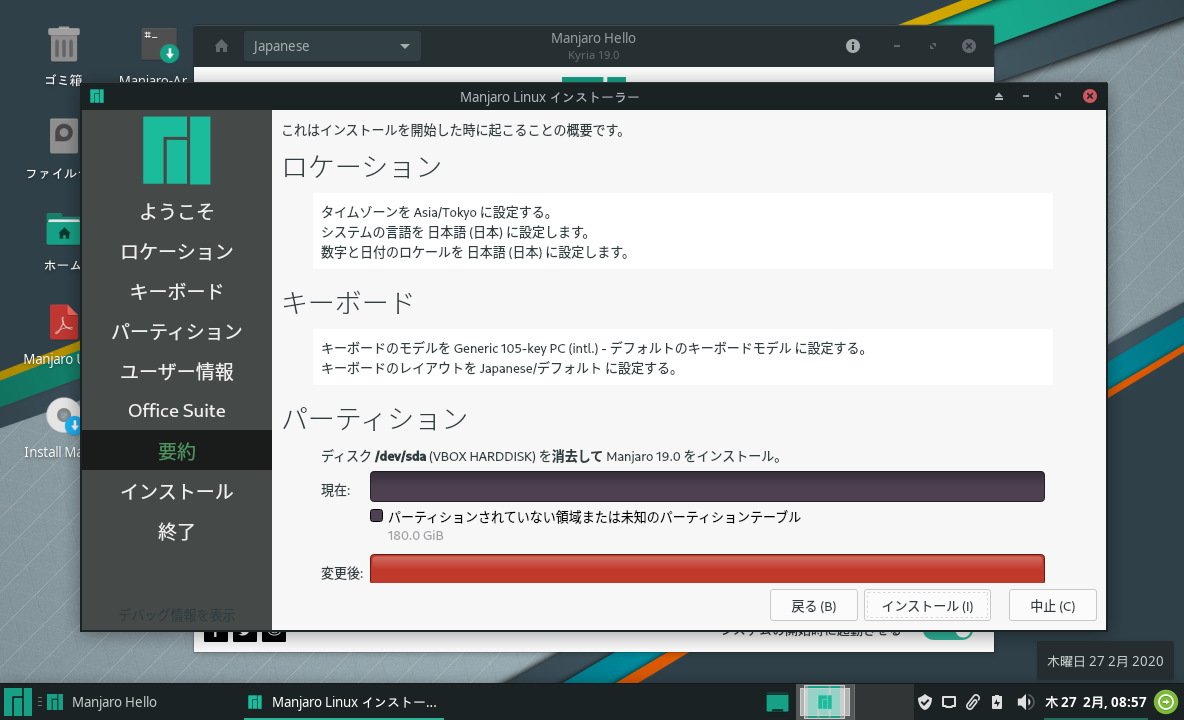Open the ホーム folder desktop icon
This screenshot has width=1184, height=720.
pos(63,229)
